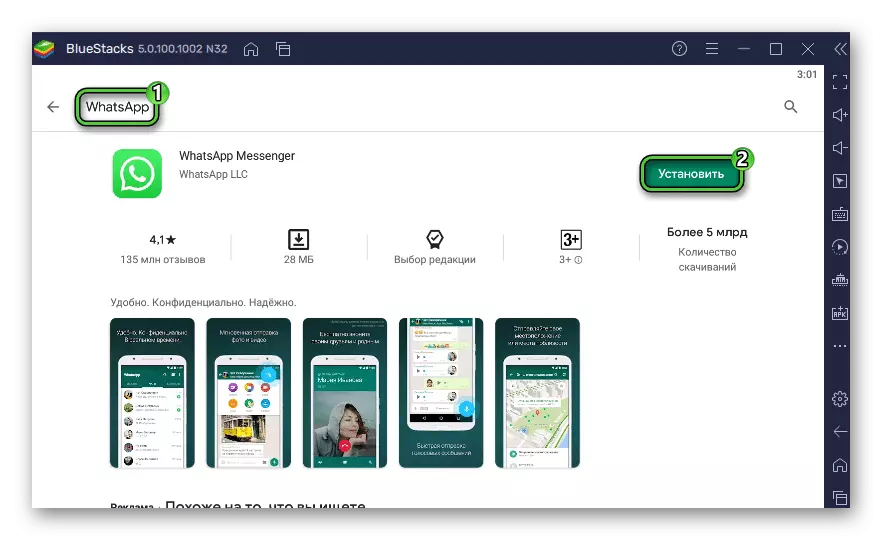Click the 3+ age rating icon
The image size is (882, 540).
(x=571, y=240)
